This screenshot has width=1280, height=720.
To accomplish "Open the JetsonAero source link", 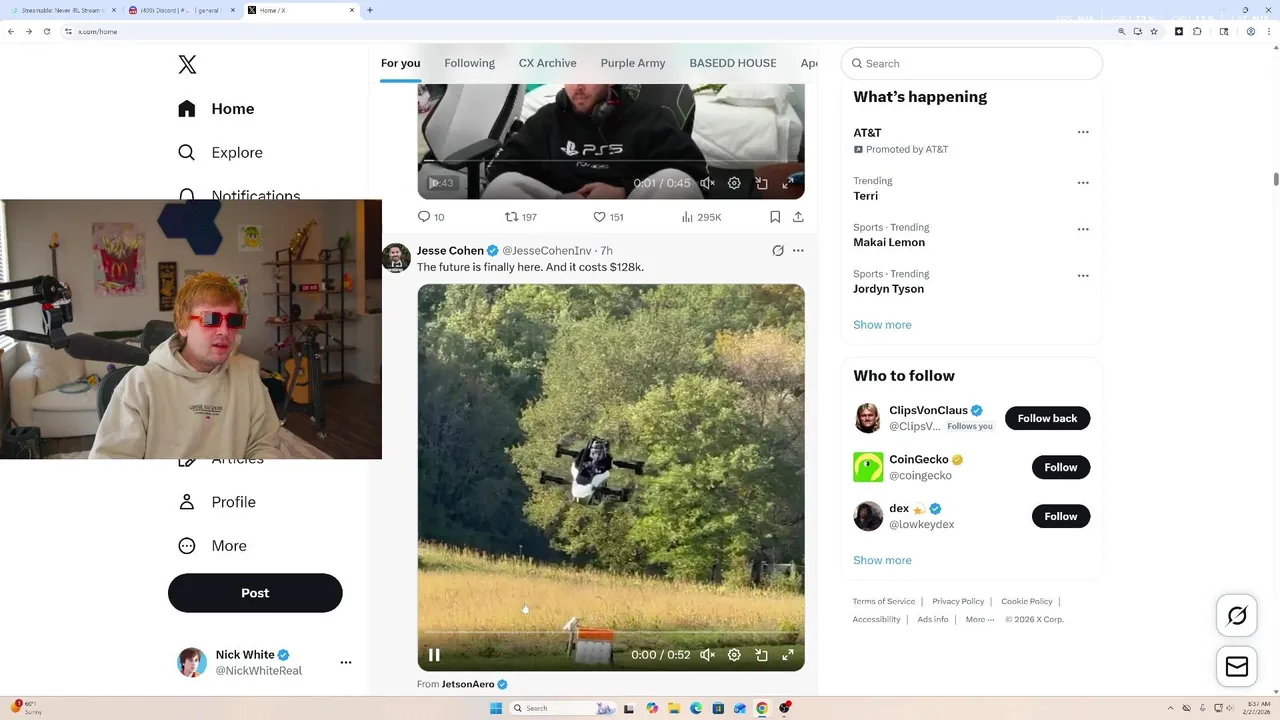I will (468, 684).
